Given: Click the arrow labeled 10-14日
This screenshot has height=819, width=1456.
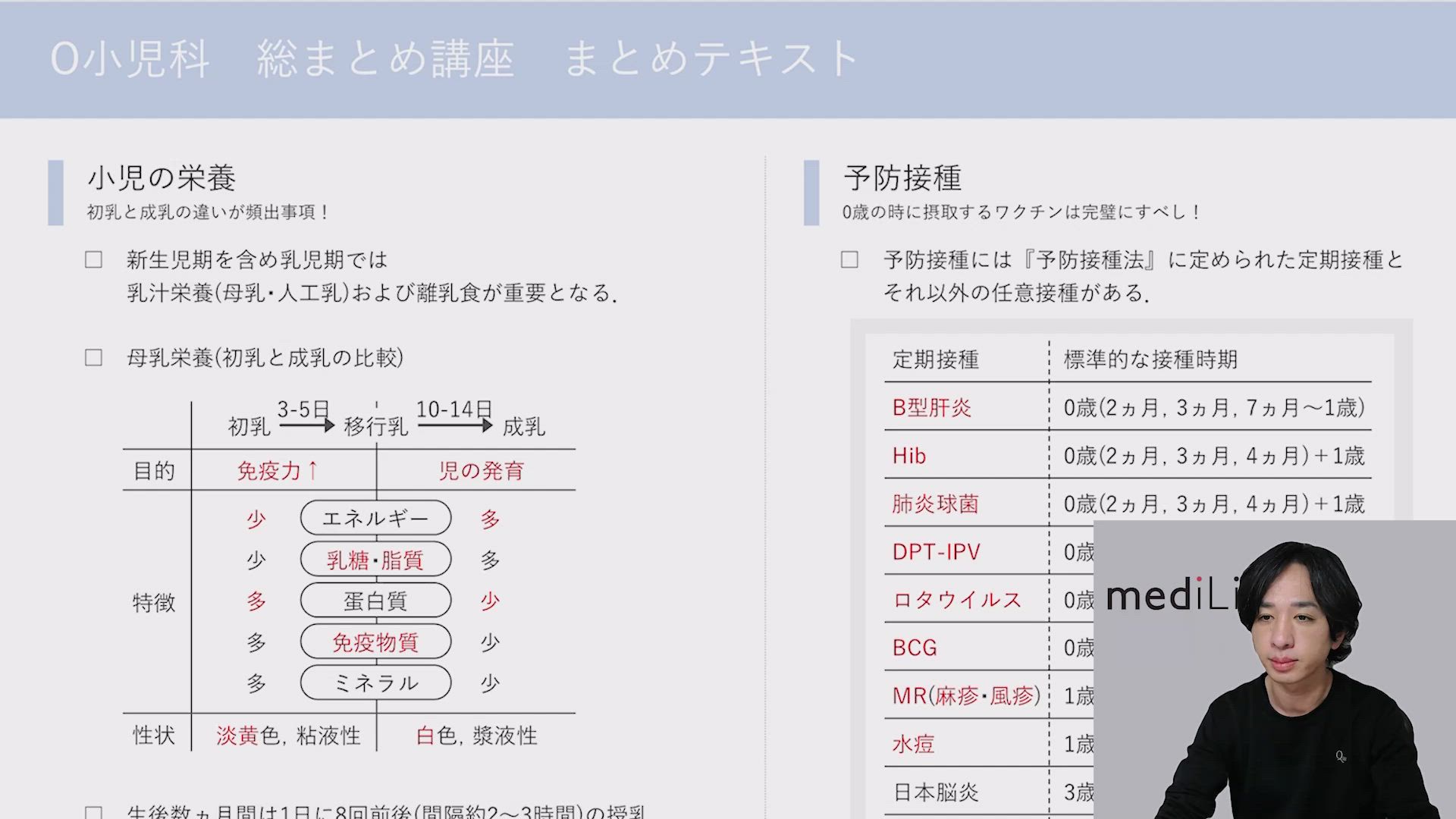Looking at the screenshot, I should (454, 425).
